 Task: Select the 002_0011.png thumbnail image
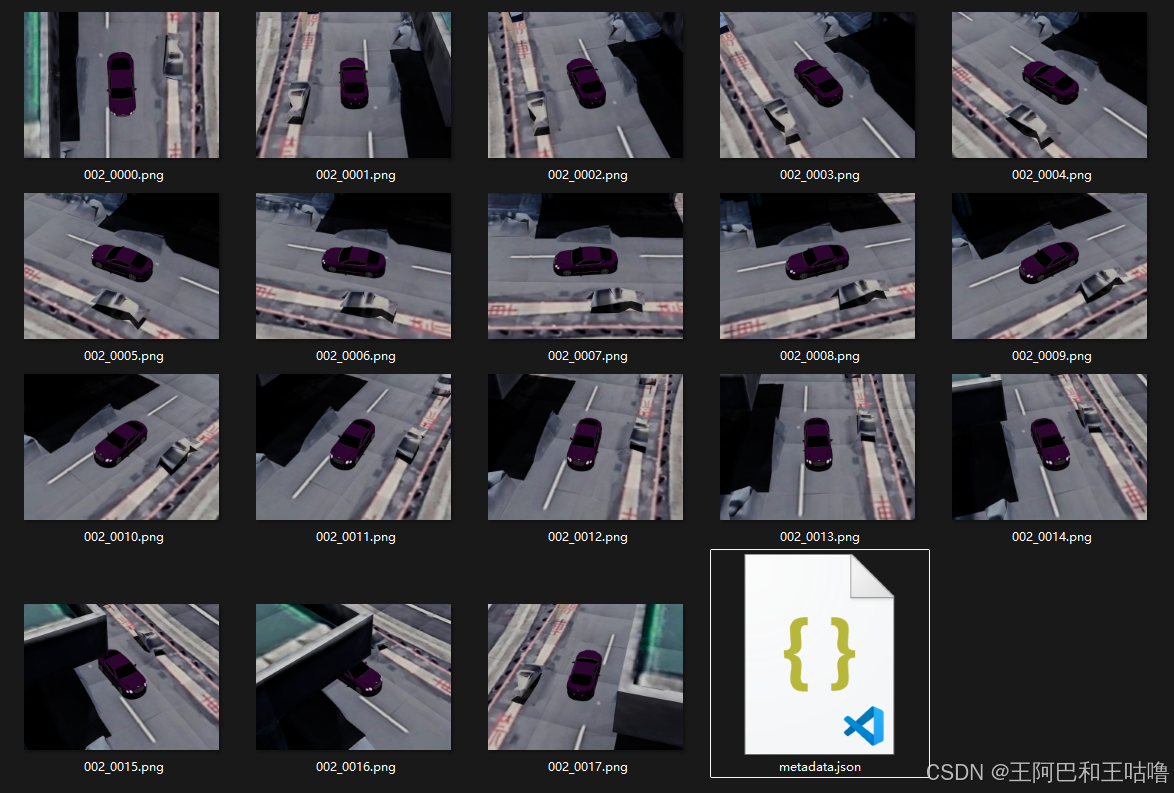pos(353,447)
